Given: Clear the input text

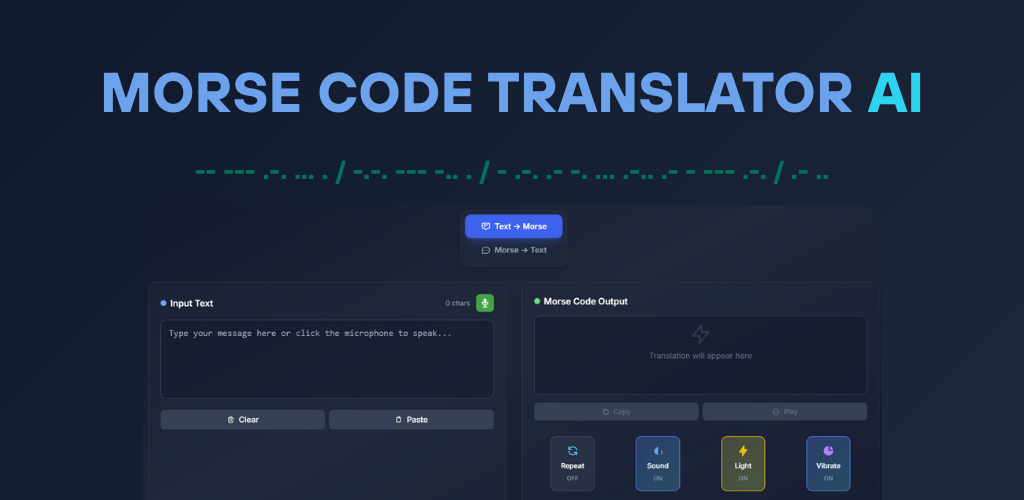Looking at the screenshot, I should click(242, 420).
